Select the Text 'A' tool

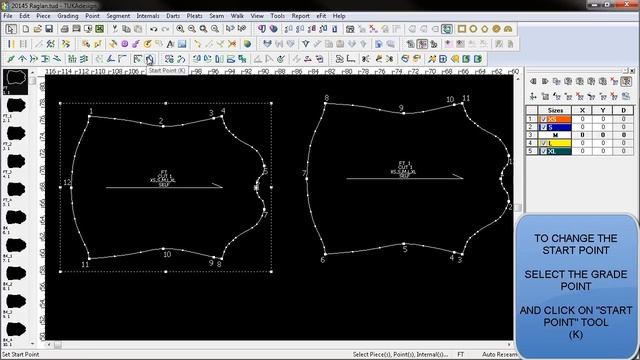click(170, 44)
